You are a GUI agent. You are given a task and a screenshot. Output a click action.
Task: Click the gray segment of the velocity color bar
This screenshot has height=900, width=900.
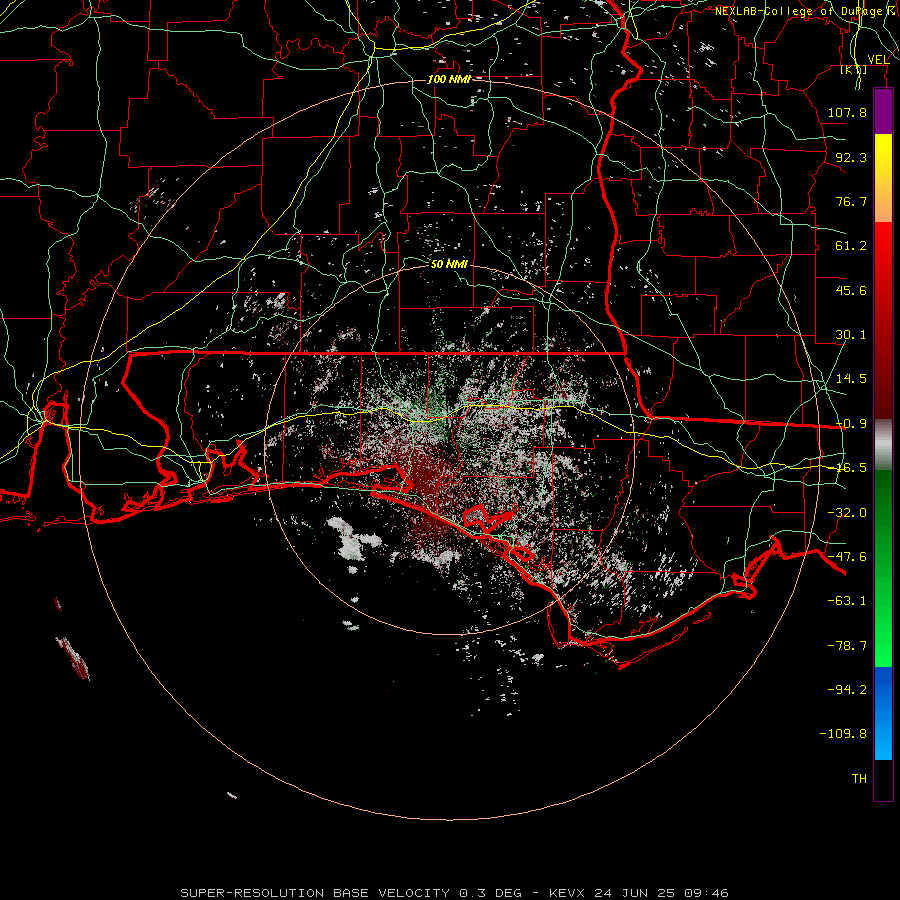(883, 444)
